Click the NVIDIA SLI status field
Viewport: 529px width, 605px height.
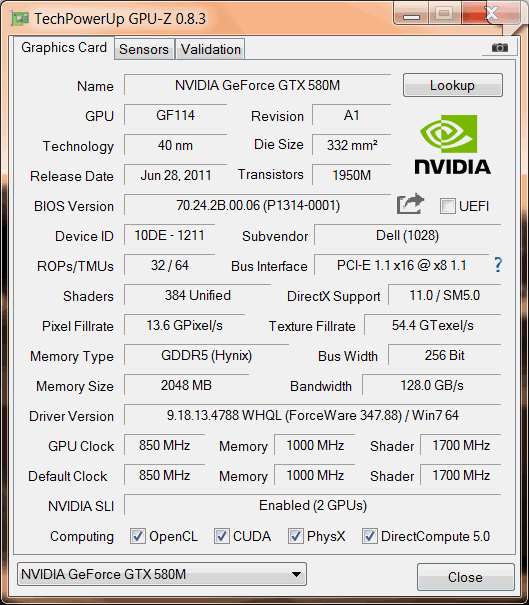(x=313, y=505)
